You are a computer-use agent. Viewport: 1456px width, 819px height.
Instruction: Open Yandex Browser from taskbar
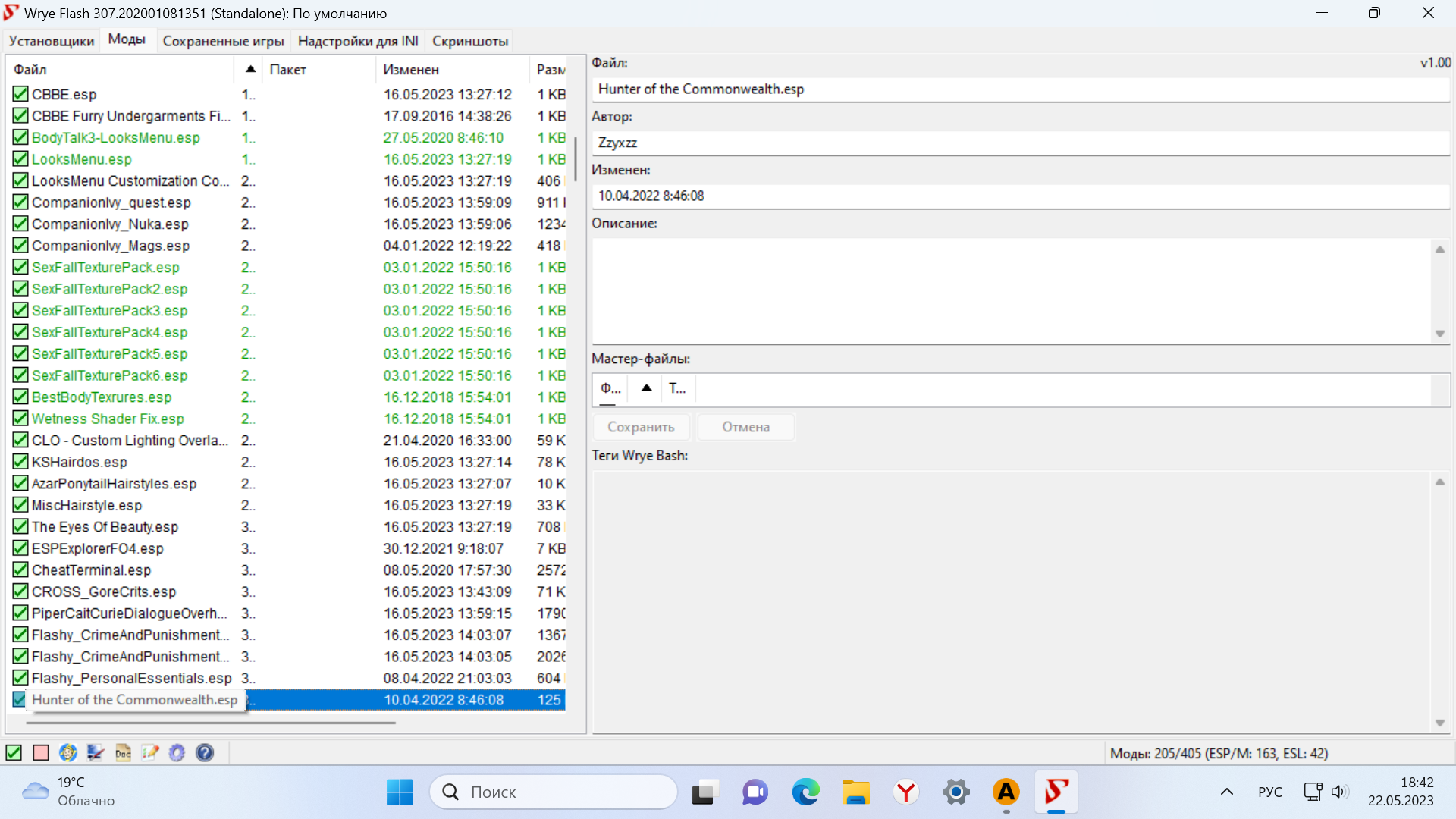[905, 792]
